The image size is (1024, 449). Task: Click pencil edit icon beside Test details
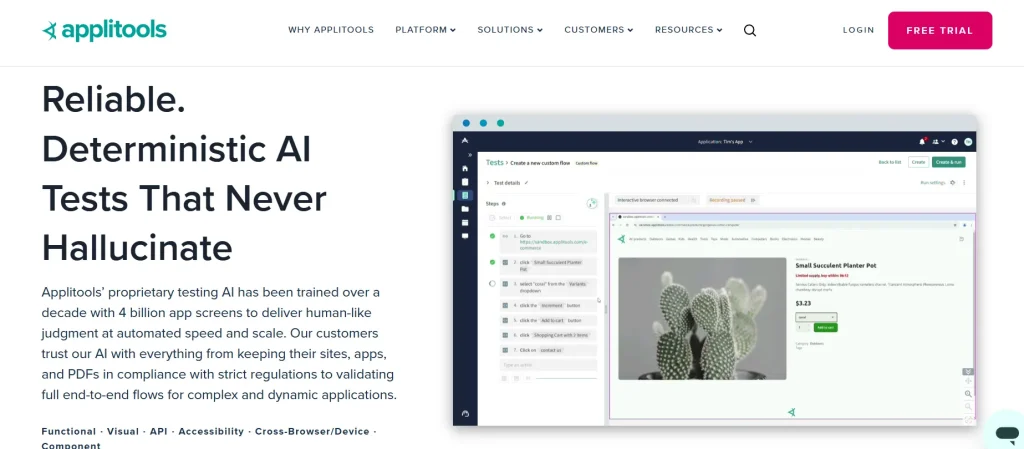point(526,183)
